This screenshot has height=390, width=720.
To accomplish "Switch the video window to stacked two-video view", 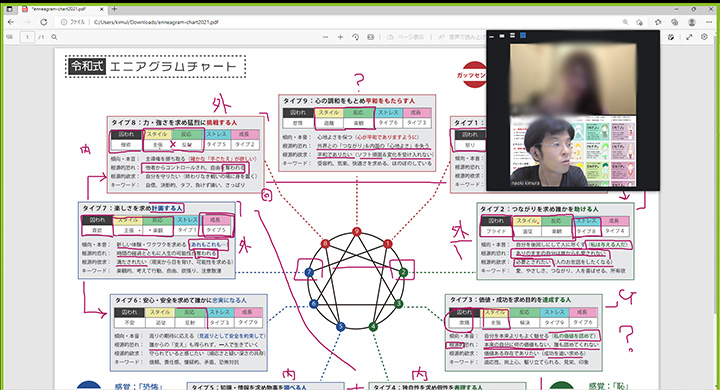I will (512, 36).
